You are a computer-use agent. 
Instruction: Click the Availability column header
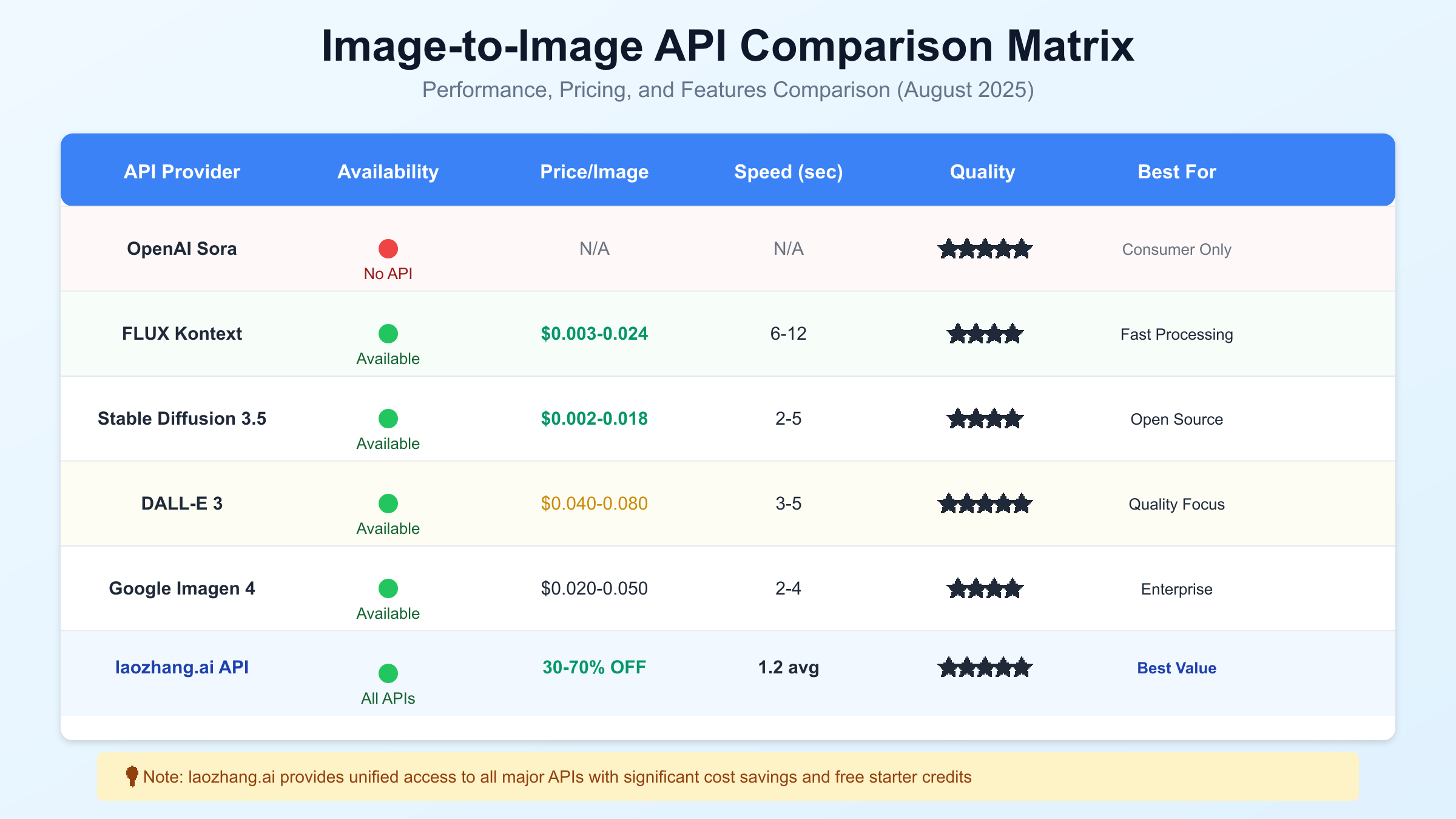[388, 172]
